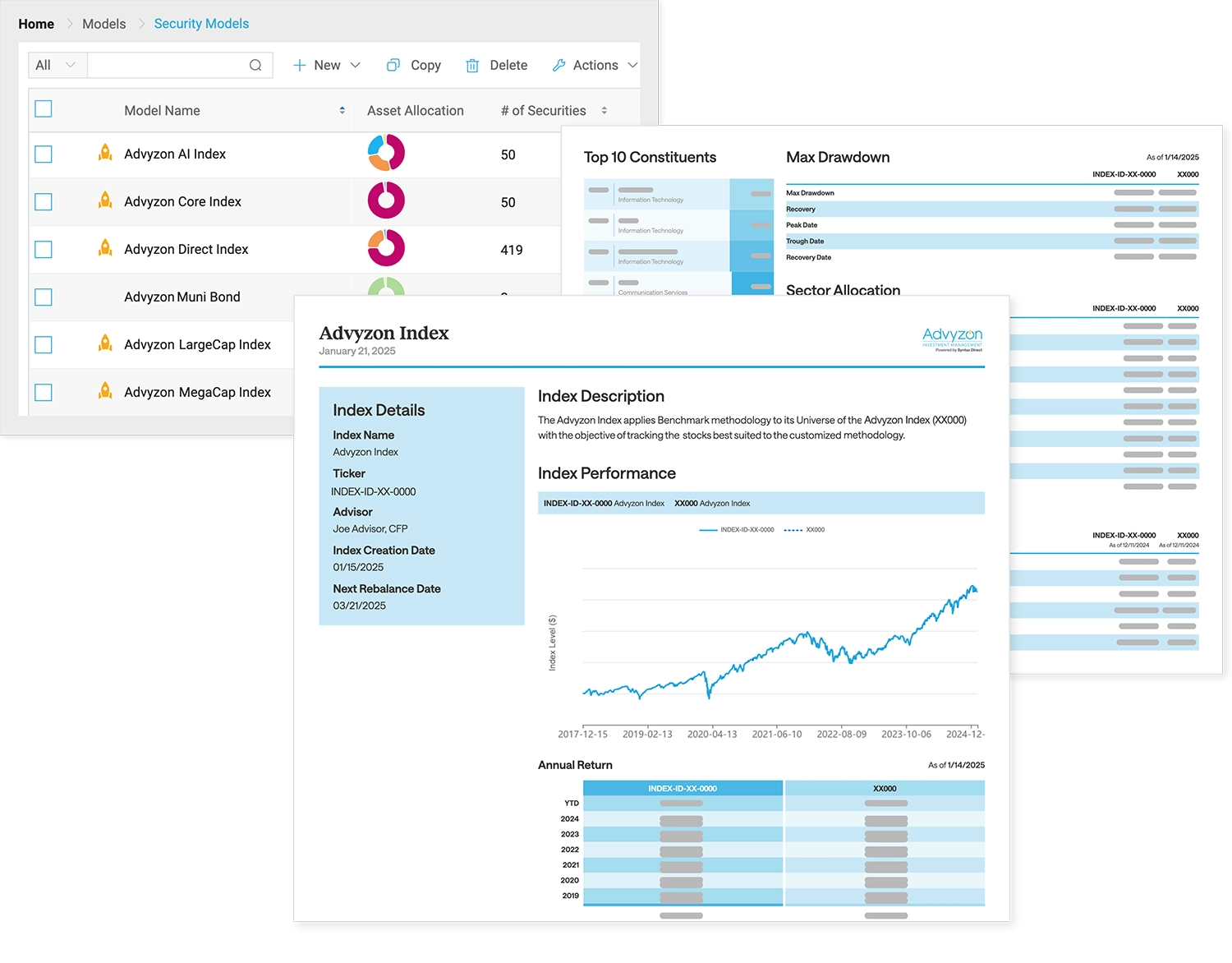Open the Advyzon AI Index model
This screenshot has height=963, width=1232.
tap(175, 154)
